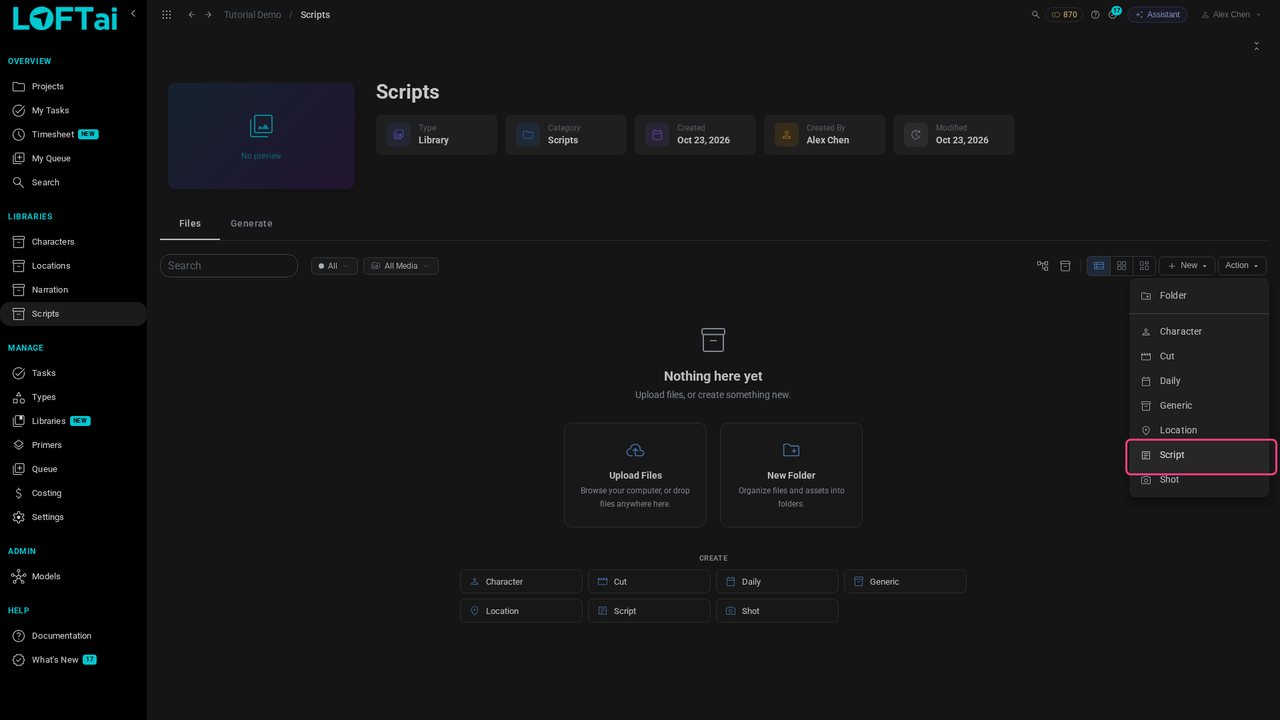The image size is (1280, 720).
Task: Choose Daily from the New menu
Action: coord(1199,381)
